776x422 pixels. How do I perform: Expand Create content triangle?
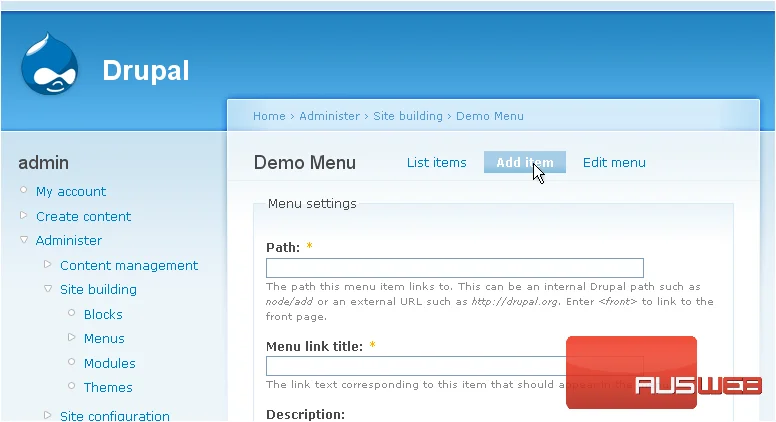23,215
